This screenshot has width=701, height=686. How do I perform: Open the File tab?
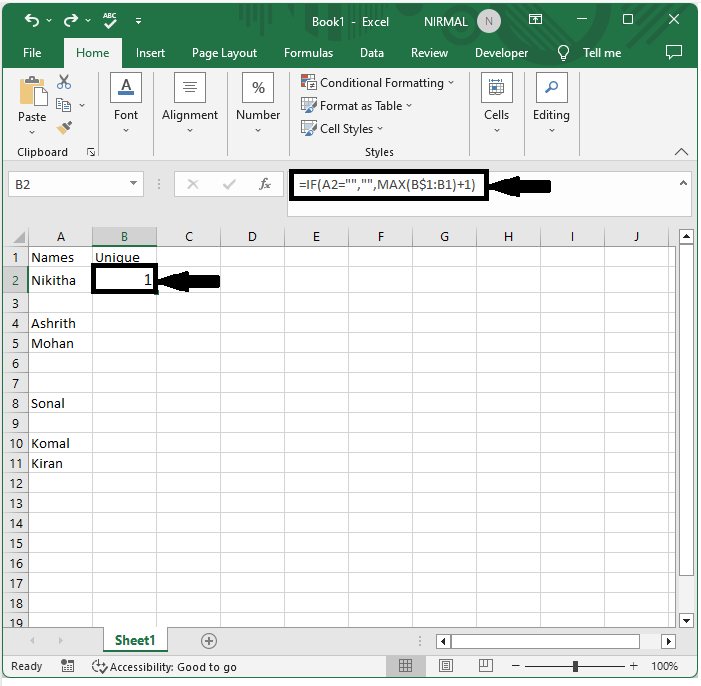32,53
